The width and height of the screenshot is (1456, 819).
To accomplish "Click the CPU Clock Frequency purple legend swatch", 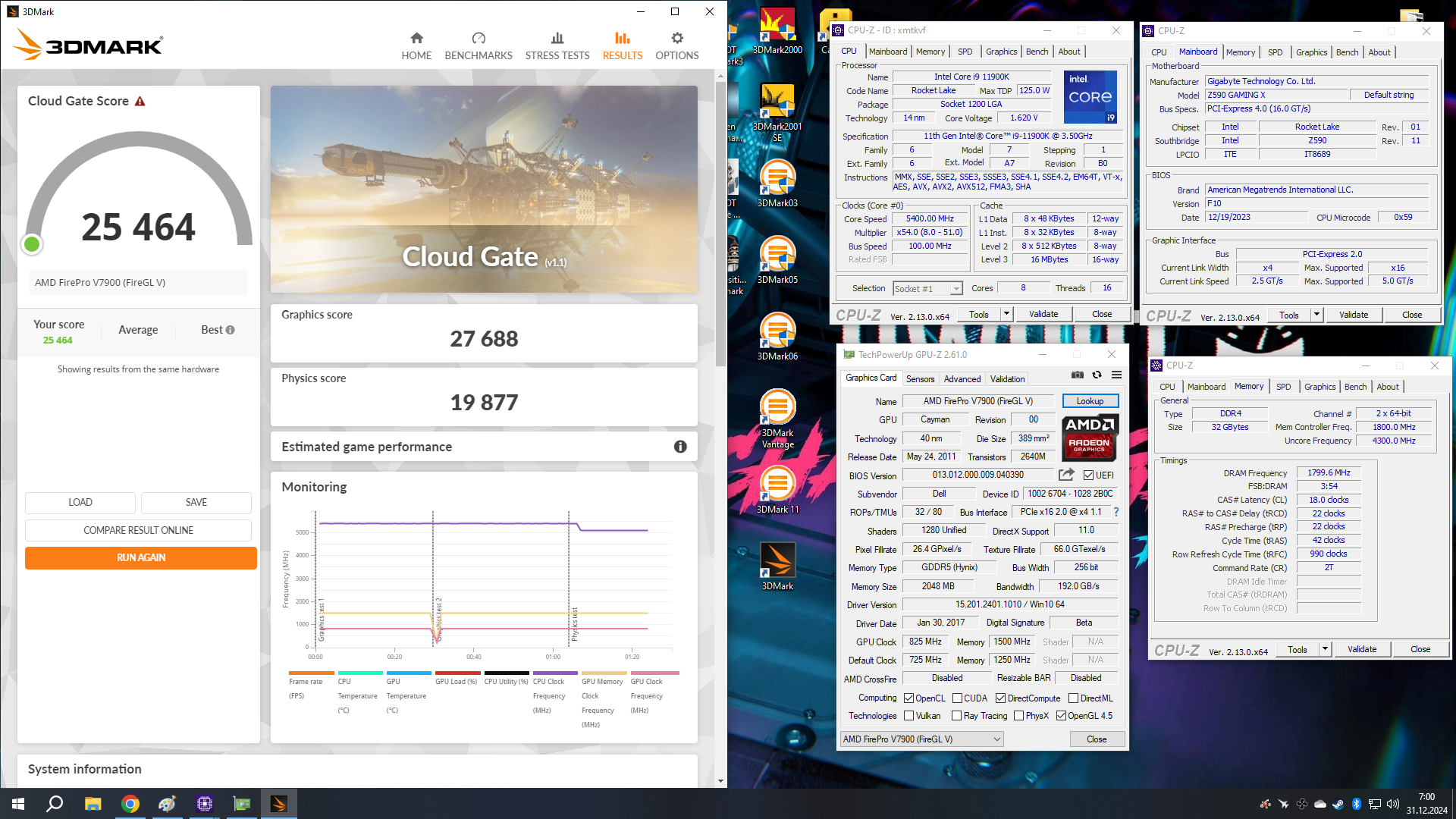I will (554, 673).
